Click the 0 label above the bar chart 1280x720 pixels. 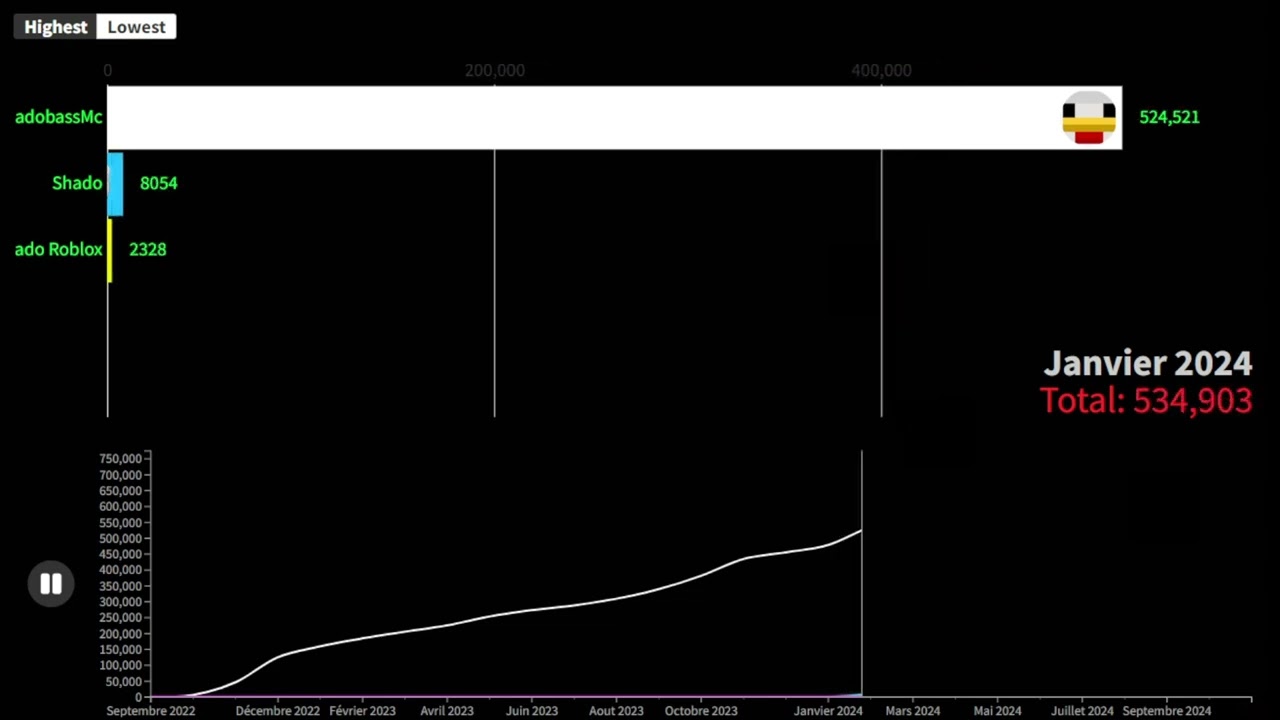coord(108,70)
